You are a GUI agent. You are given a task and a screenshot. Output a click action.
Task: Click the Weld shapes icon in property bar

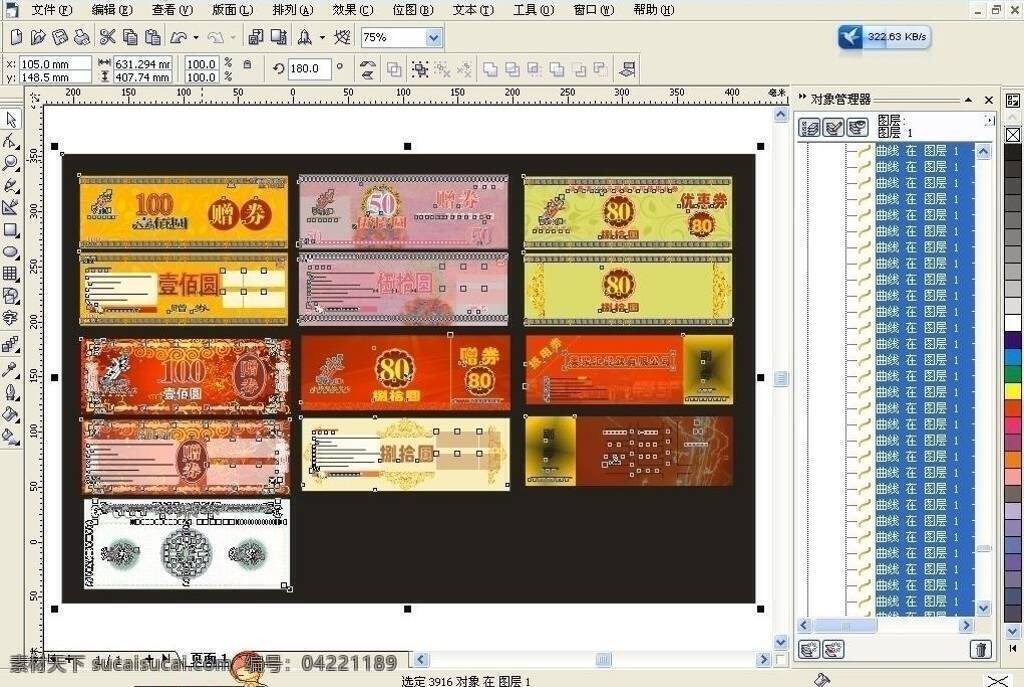click(x=490, y=69)
